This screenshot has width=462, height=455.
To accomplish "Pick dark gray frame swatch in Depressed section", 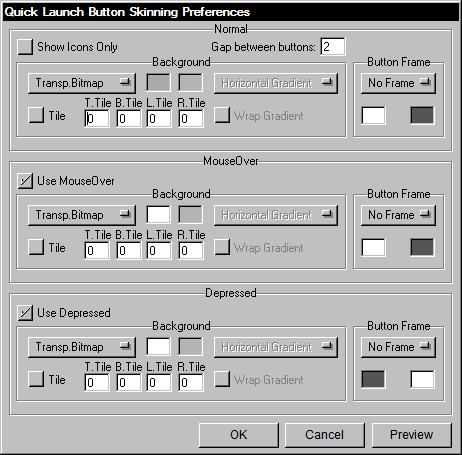I will click(373, 379).
